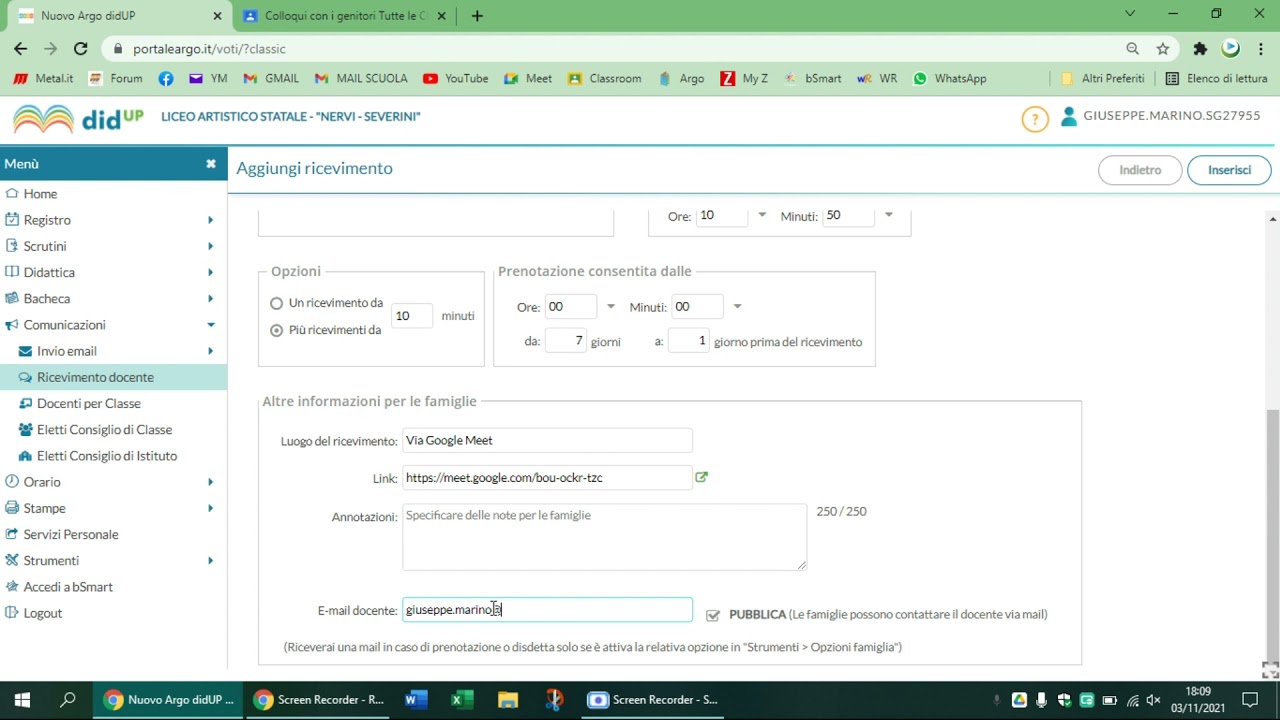Close the Menù sidebar with X icon
The width and height of the screenshot is (1280, 720).
[x=211, y=164]
